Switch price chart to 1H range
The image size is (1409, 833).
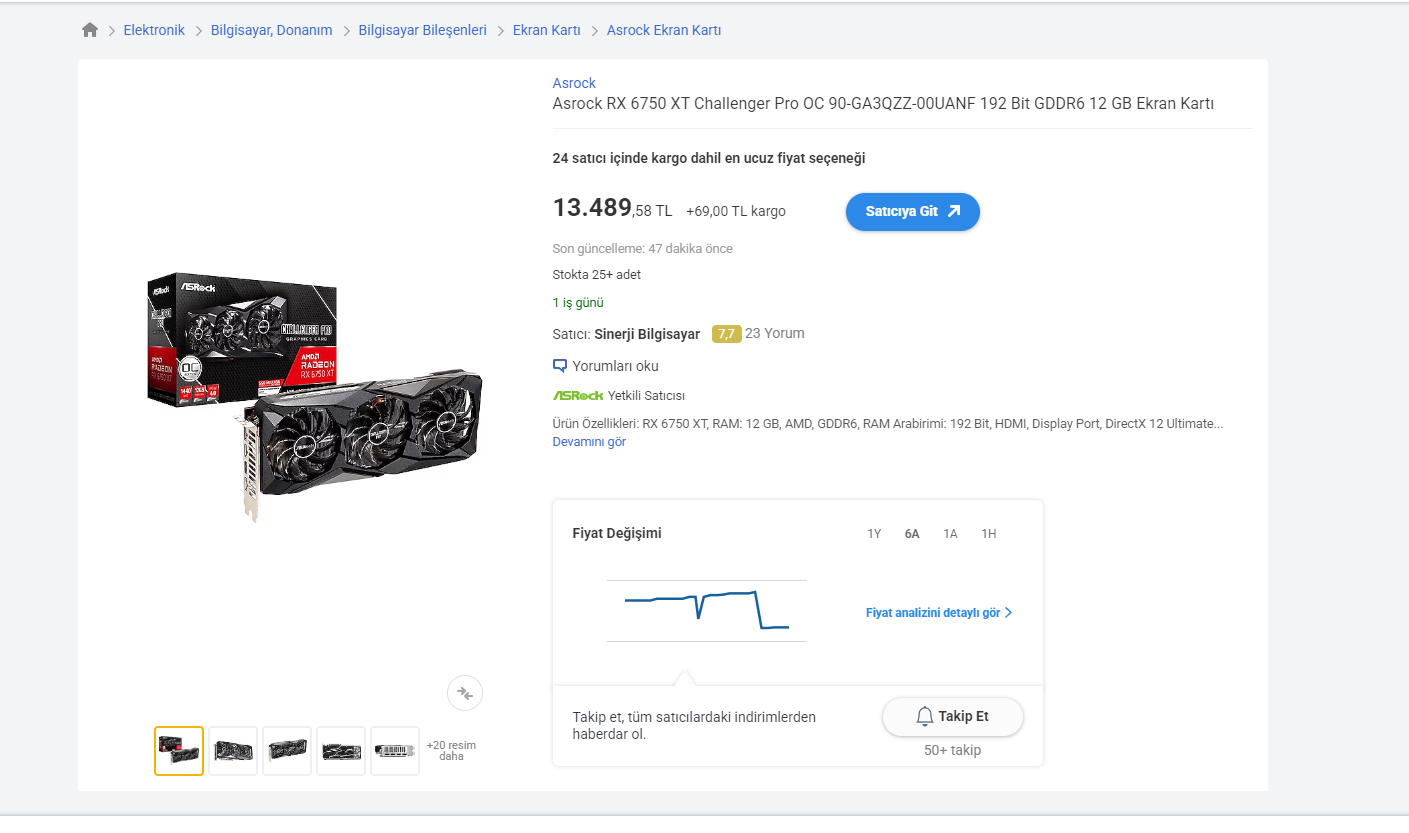click(989, 534)
